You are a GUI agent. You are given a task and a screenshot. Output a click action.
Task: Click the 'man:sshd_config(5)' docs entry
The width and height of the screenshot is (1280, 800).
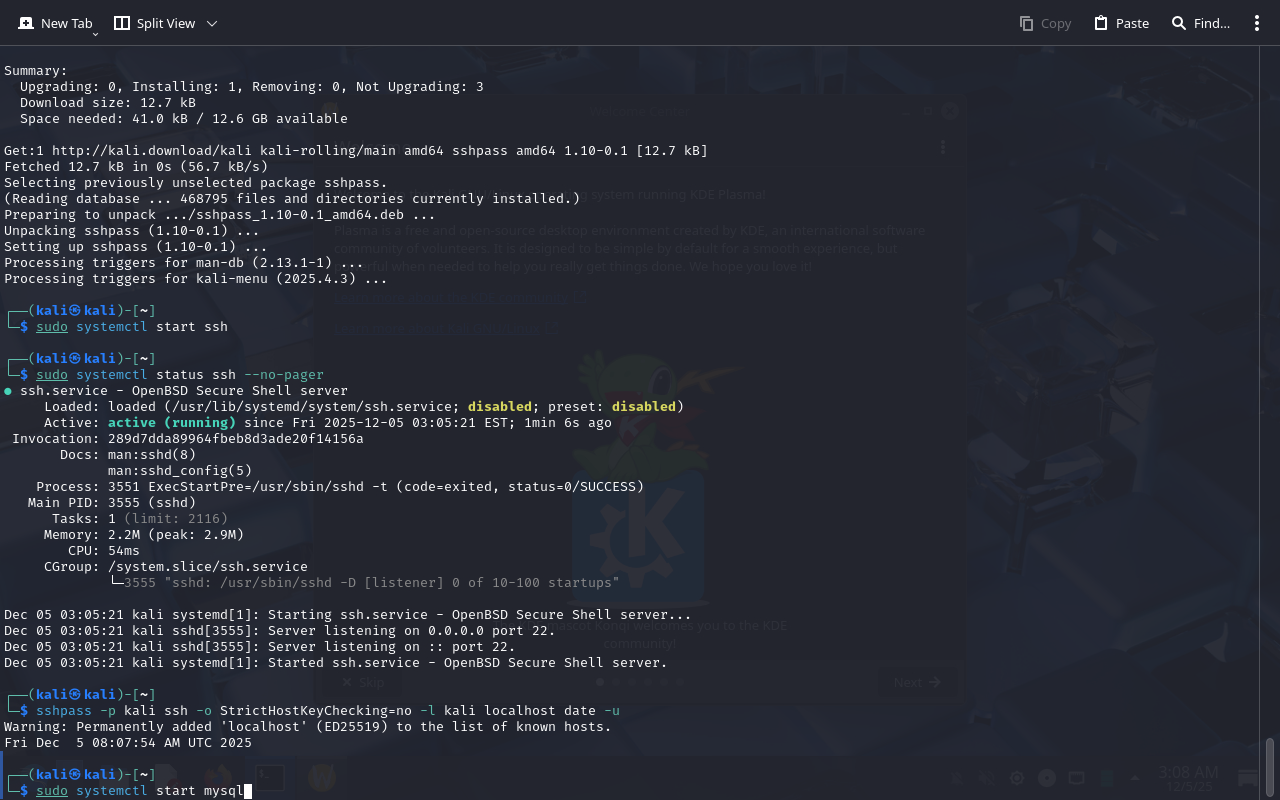pyautogui.click(x=180, y=471)
